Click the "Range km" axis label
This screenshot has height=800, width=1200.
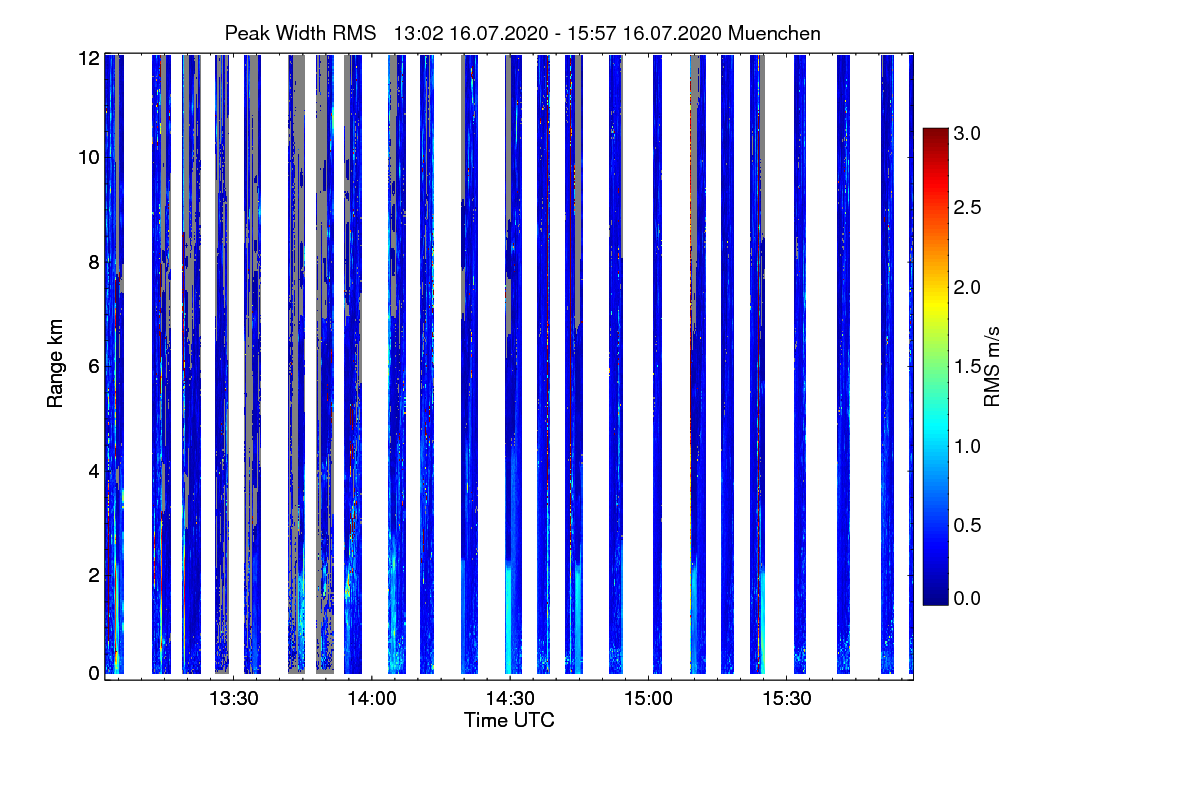[55, 365]
